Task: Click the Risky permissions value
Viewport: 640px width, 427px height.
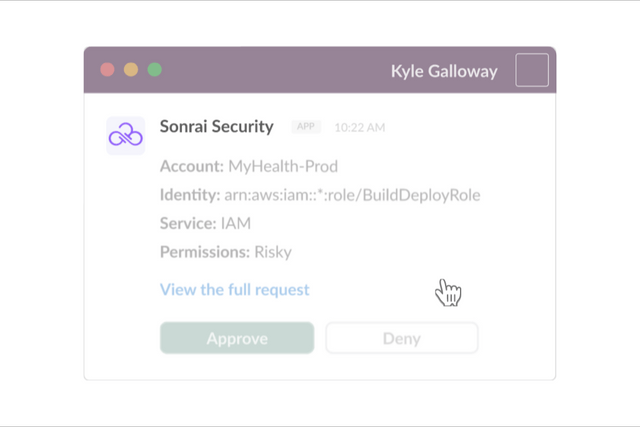Action: (x=273, y=252)
